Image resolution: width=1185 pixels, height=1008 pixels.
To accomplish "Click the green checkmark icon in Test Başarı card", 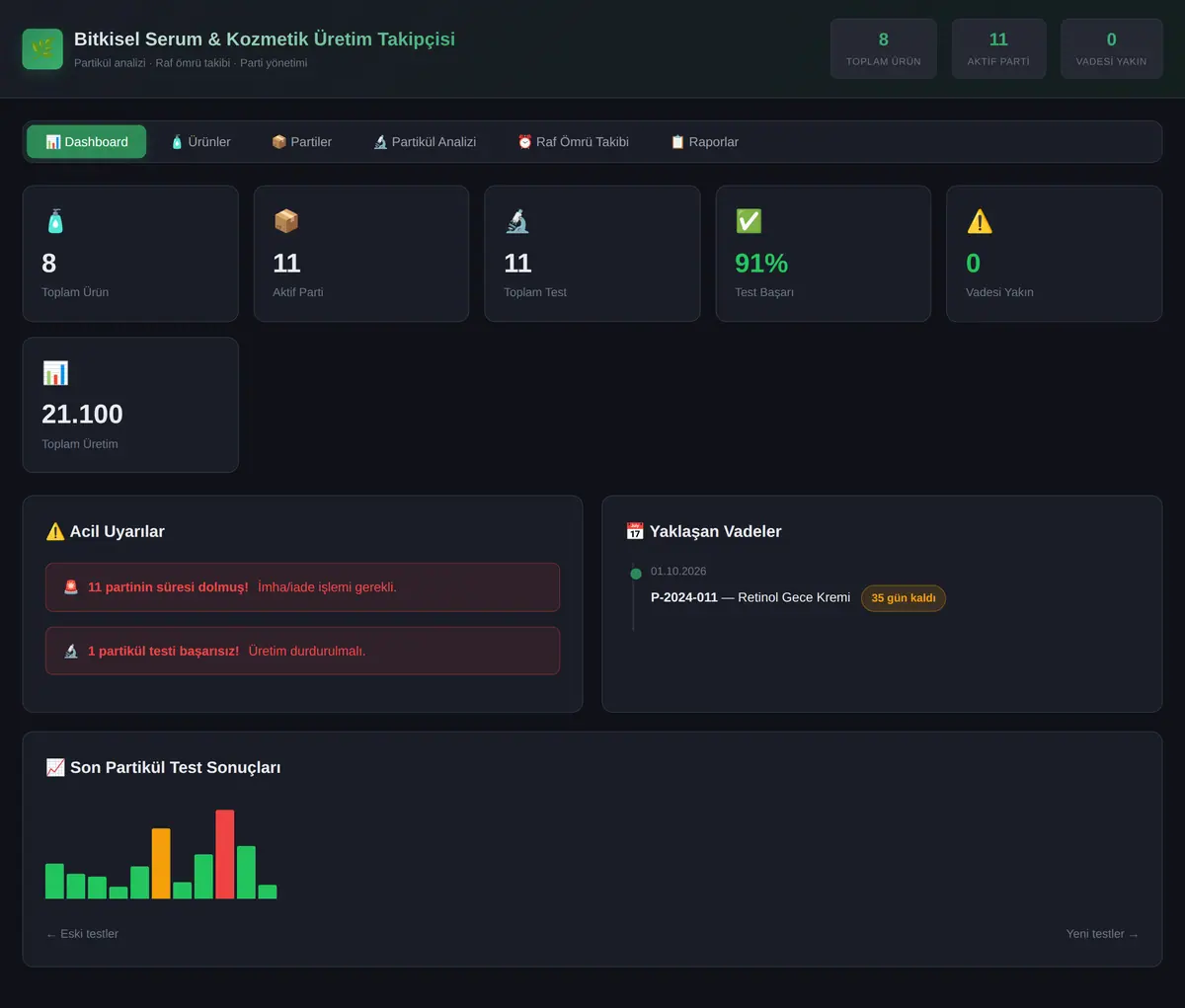I will (749, 221).
